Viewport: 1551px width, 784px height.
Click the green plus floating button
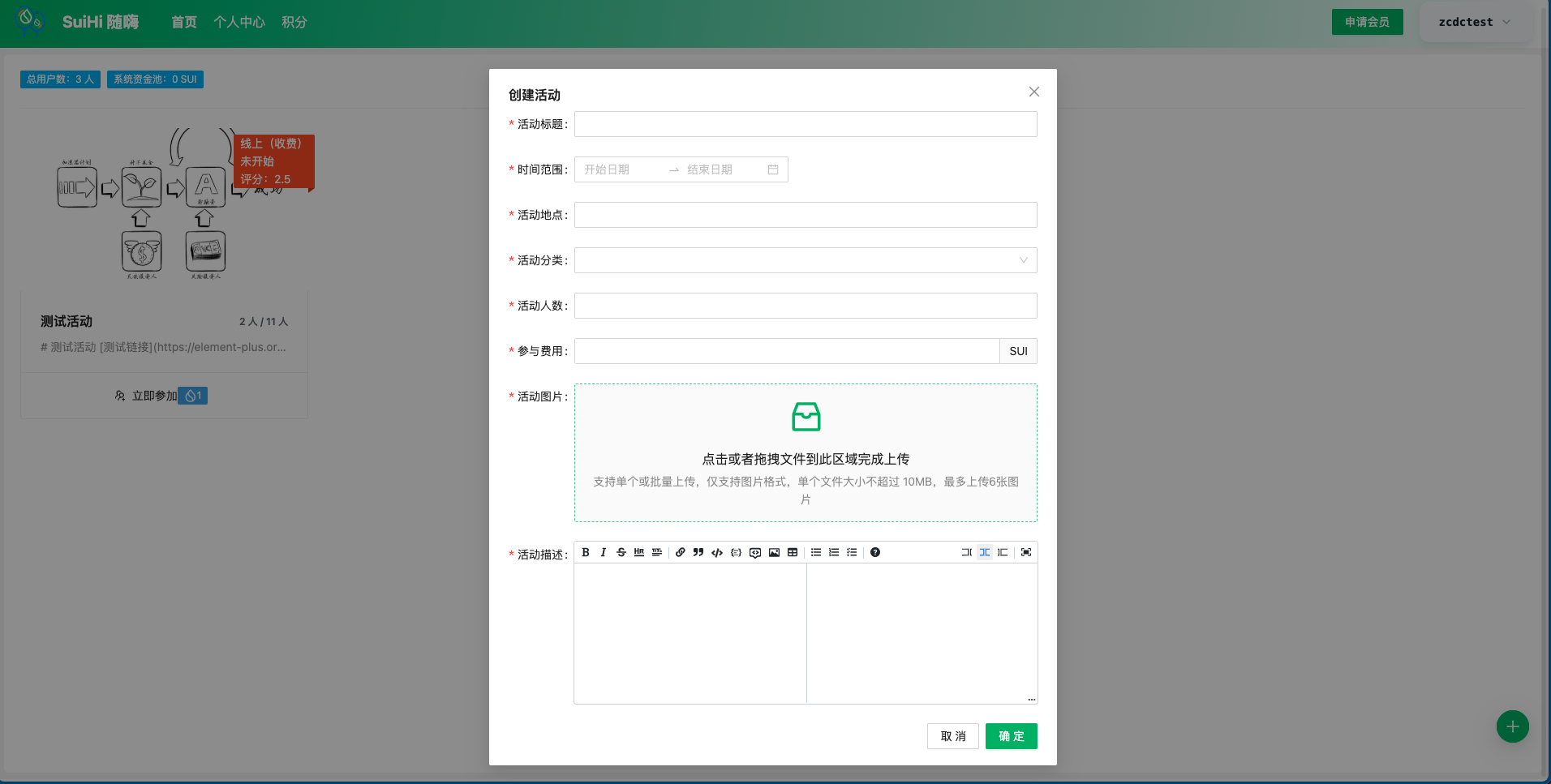[x=1513, y=726]
